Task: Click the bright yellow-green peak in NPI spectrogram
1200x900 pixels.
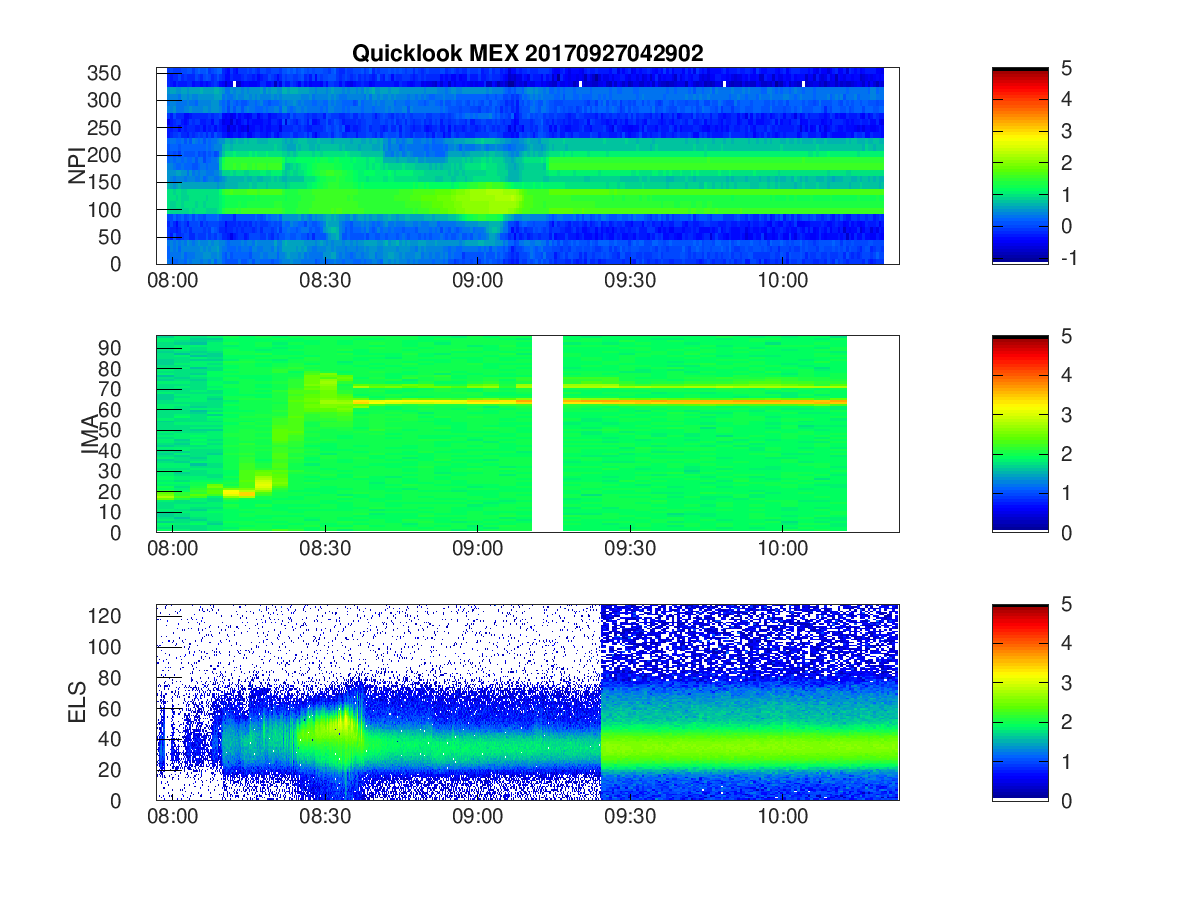Action: 488,199
